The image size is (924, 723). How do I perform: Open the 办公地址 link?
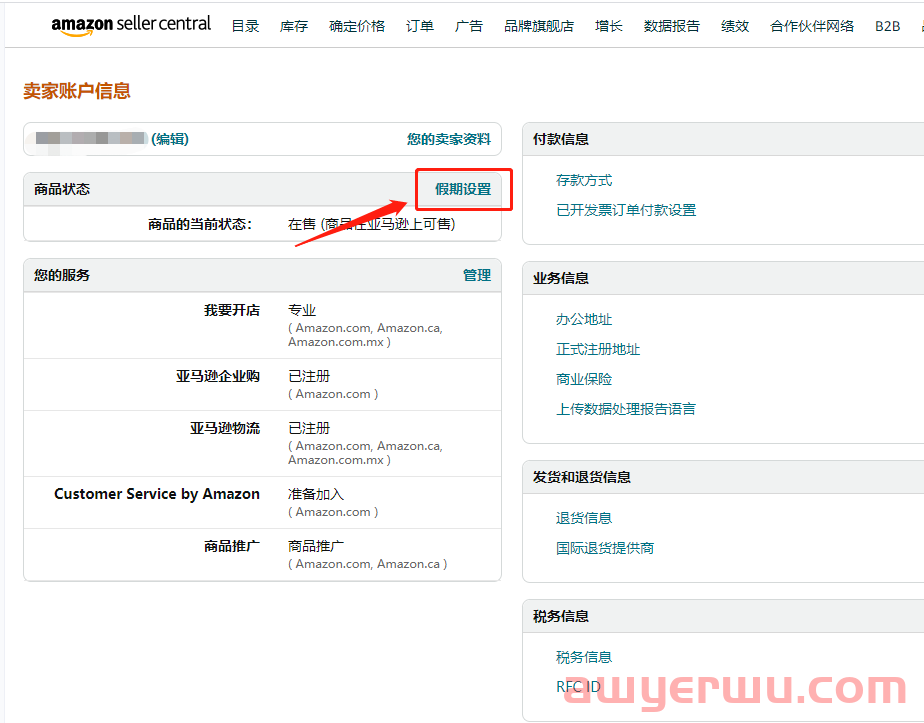click(x=584, y=320)
